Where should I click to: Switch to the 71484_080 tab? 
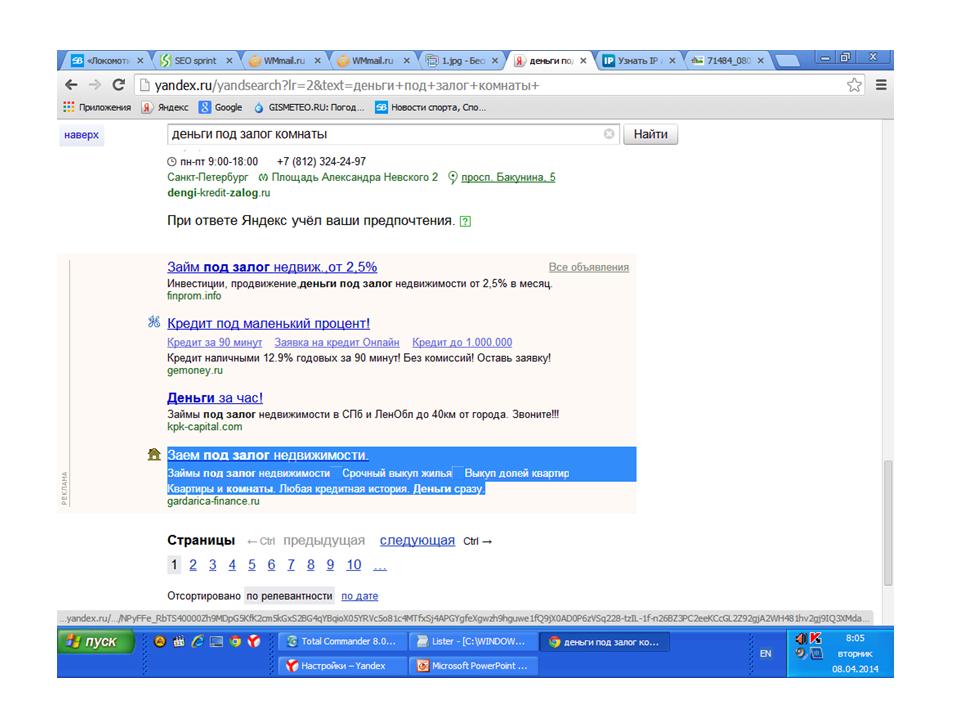coord(727,61)
